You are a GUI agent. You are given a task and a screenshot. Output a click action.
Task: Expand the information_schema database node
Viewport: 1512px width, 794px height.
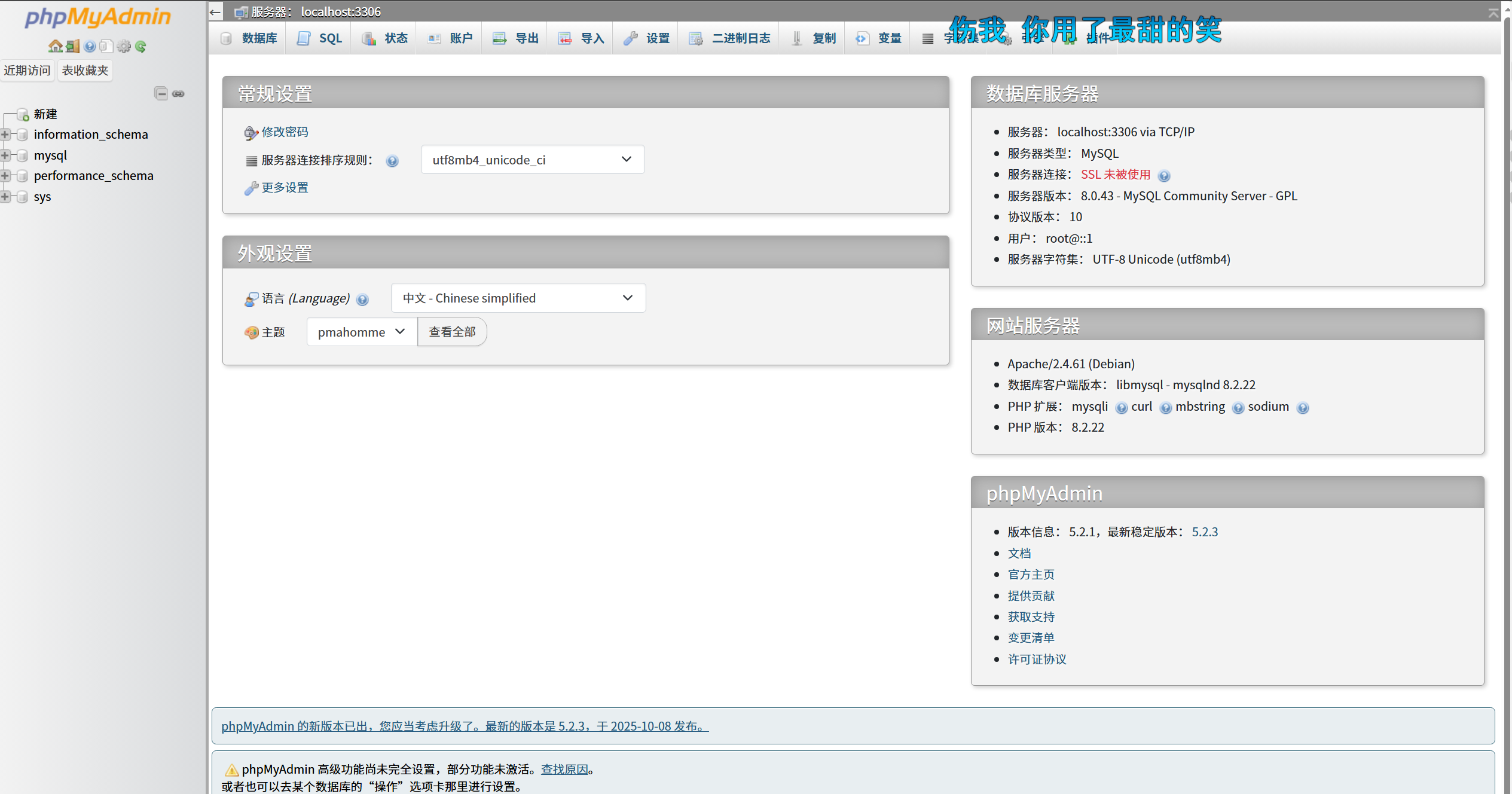pos(5,135)
